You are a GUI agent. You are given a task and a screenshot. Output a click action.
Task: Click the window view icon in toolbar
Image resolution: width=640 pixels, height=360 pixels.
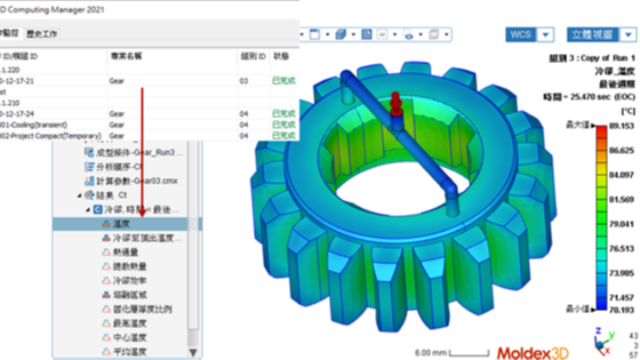click(x=315, y=35)
